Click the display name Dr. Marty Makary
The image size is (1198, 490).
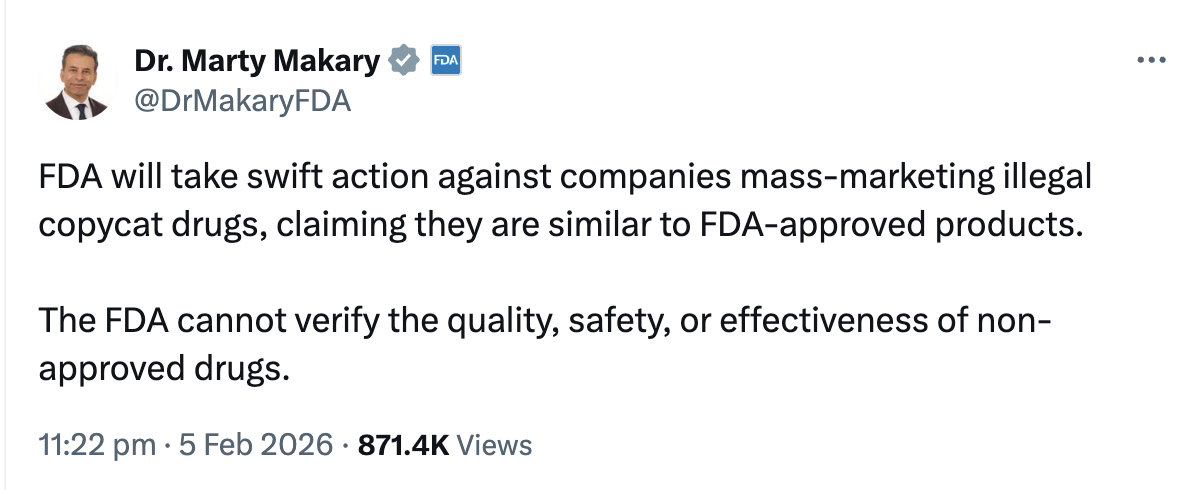pyautogui.click(x=256, y=62)
